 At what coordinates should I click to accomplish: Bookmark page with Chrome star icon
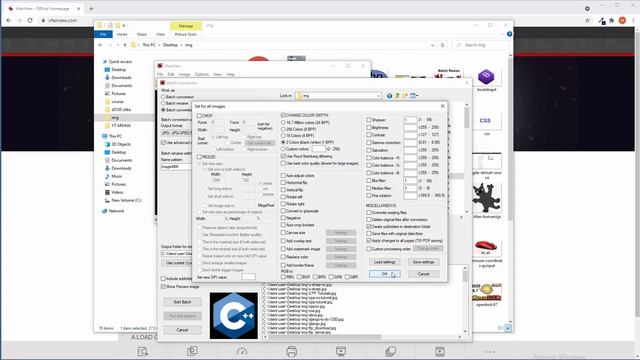click(588, 20)
